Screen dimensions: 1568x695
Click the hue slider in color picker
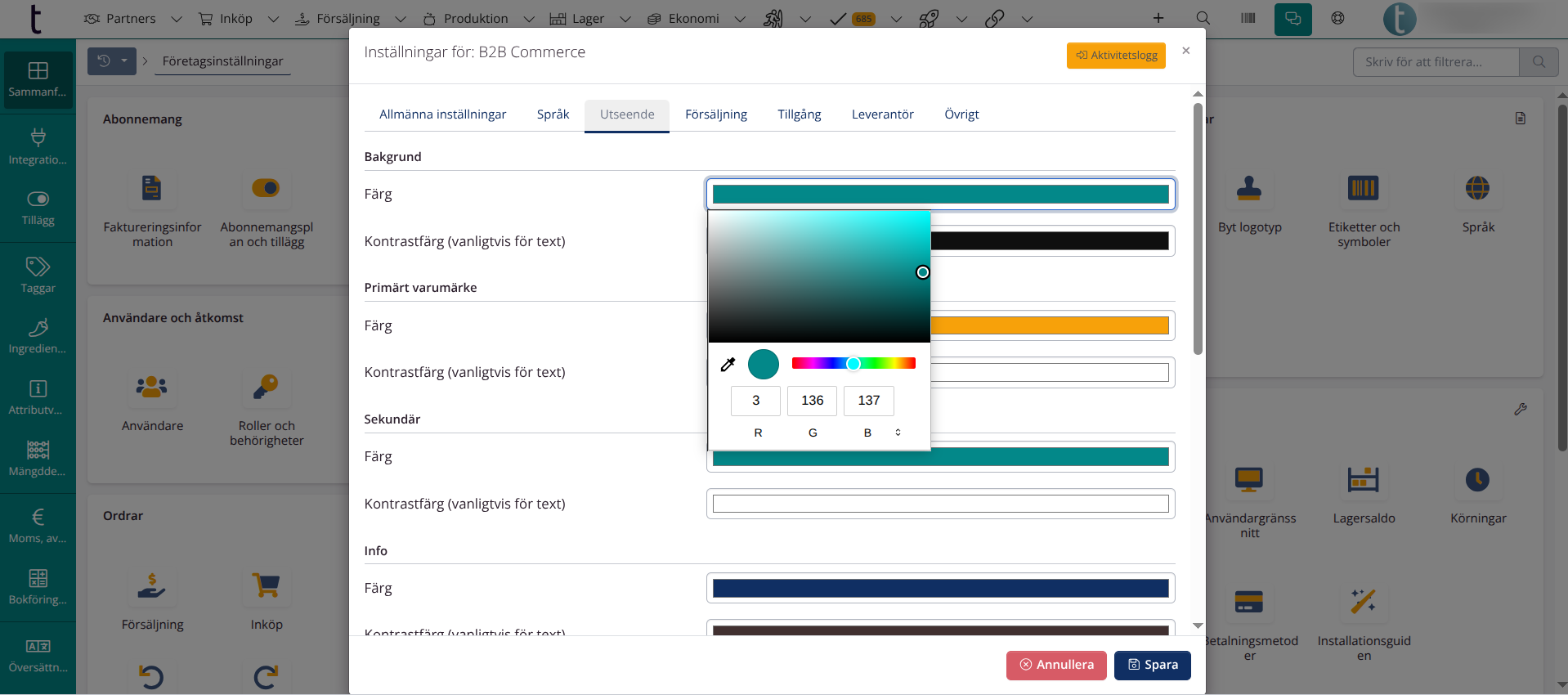point(853,364)
